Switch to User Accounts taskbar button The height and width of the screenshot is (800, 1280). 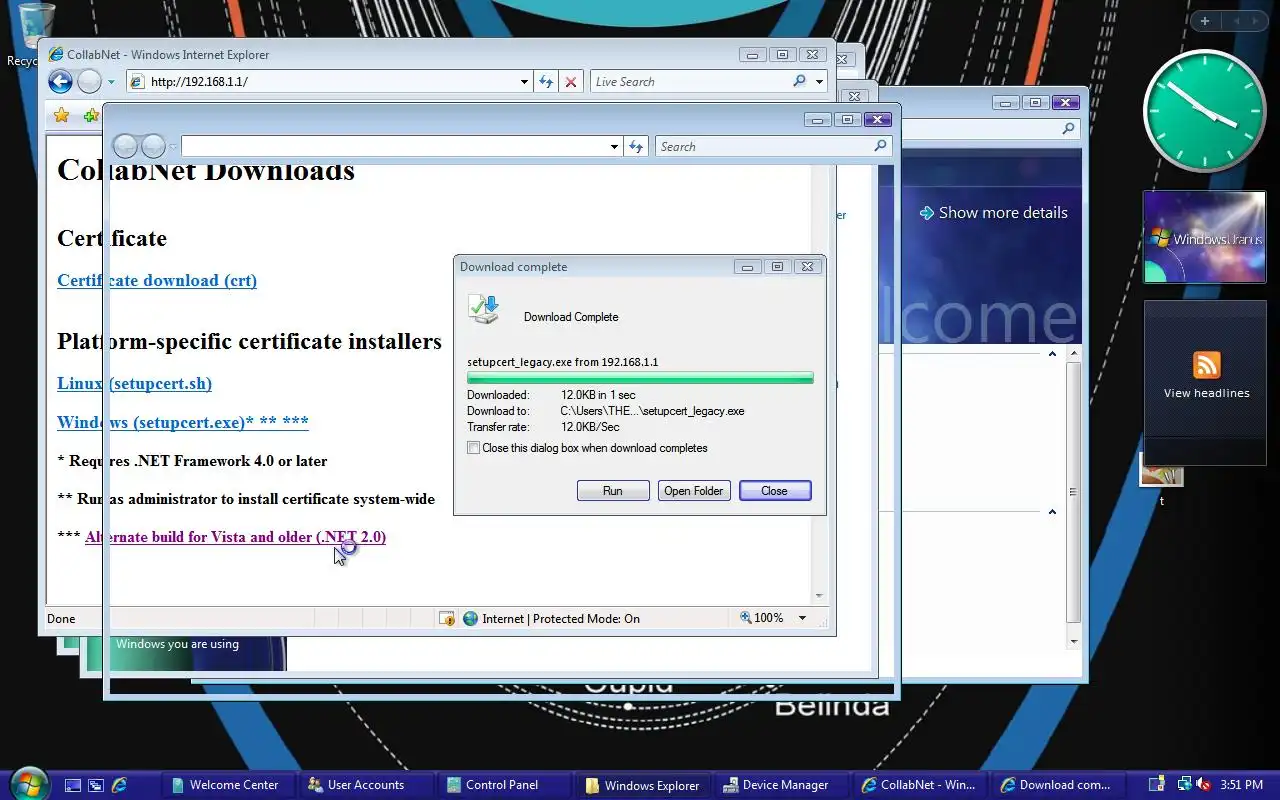coord(367,785)
